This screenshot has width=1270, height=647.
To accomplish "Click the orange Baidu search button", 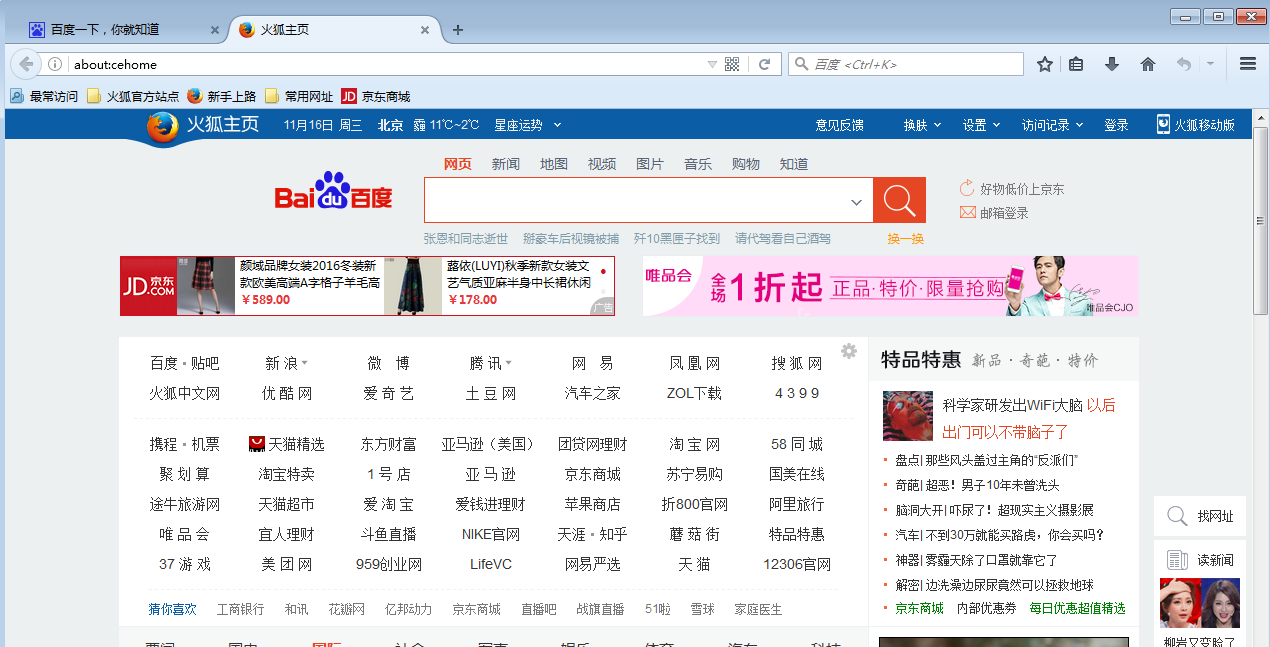I will (x=899, y=200).
